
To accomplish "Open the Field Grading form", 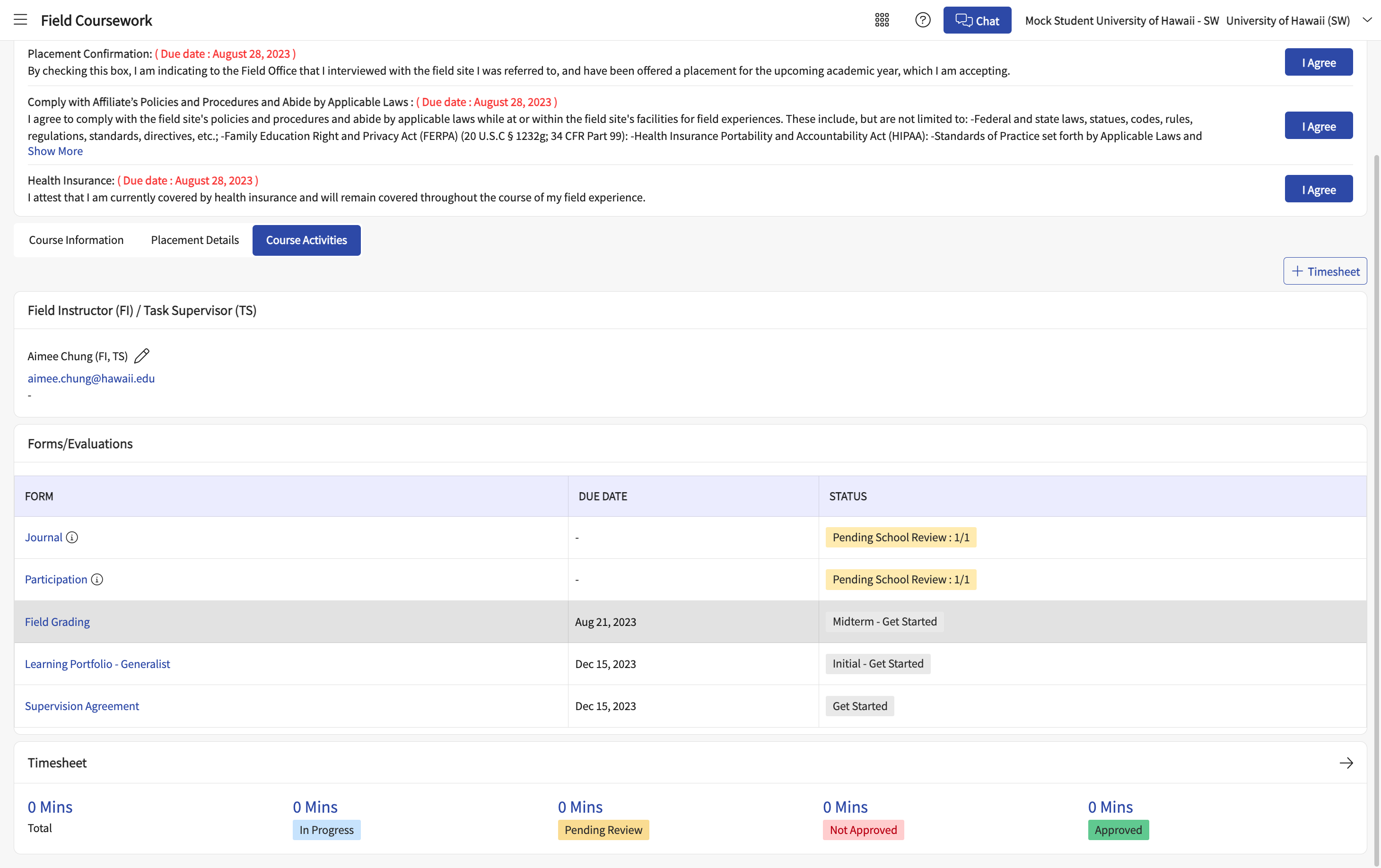I will 57,622.
